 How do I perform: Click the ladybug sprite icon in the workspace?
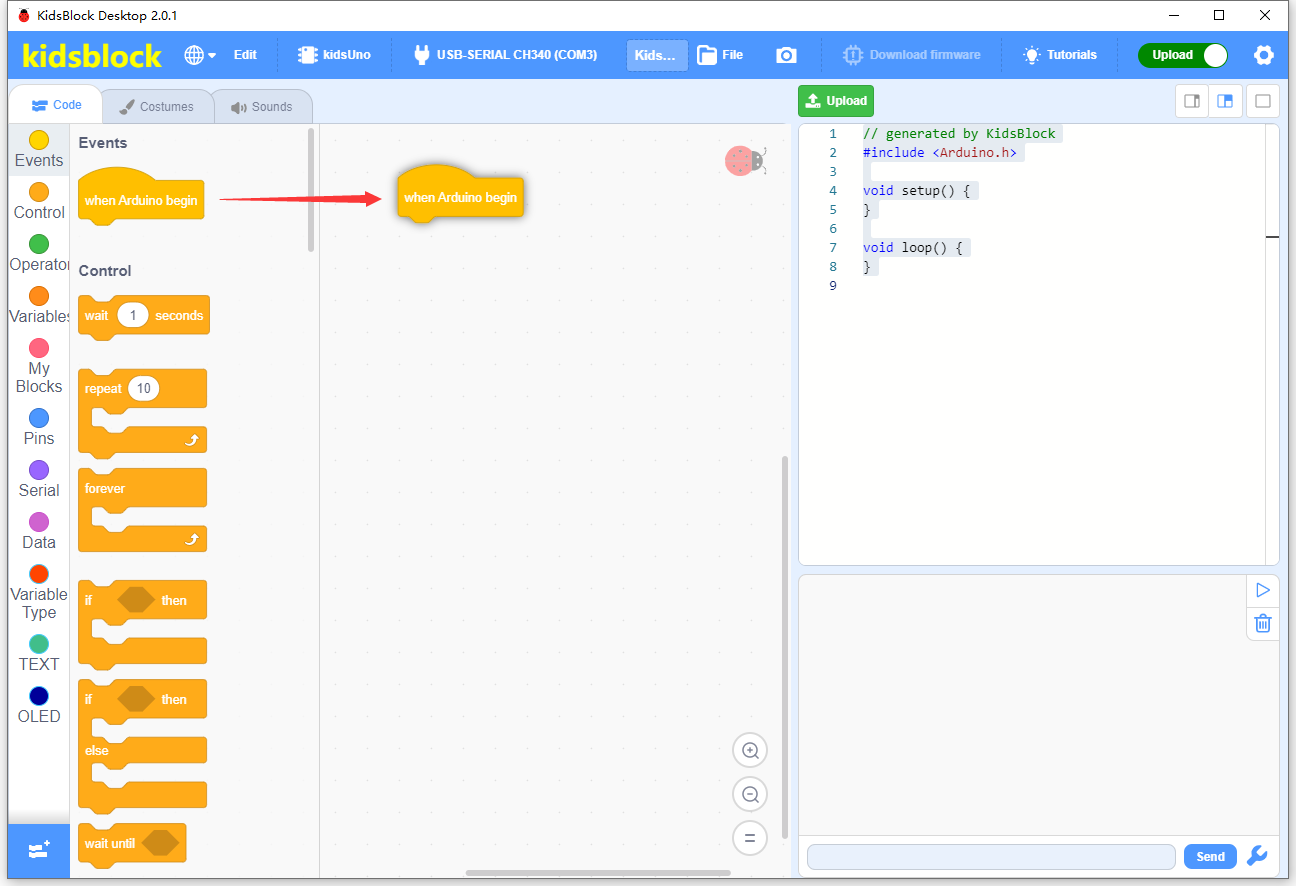coord(745,161)
